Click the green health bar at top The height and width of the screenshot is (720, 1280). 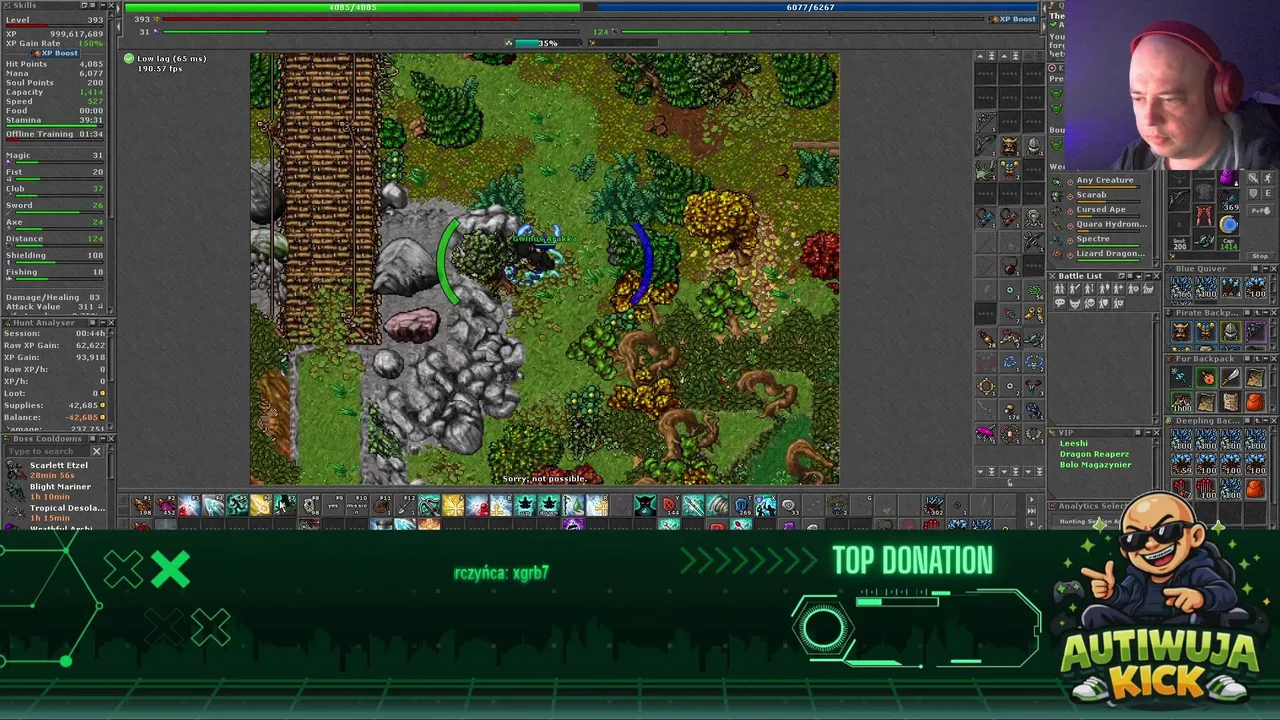tap(352, 7)
